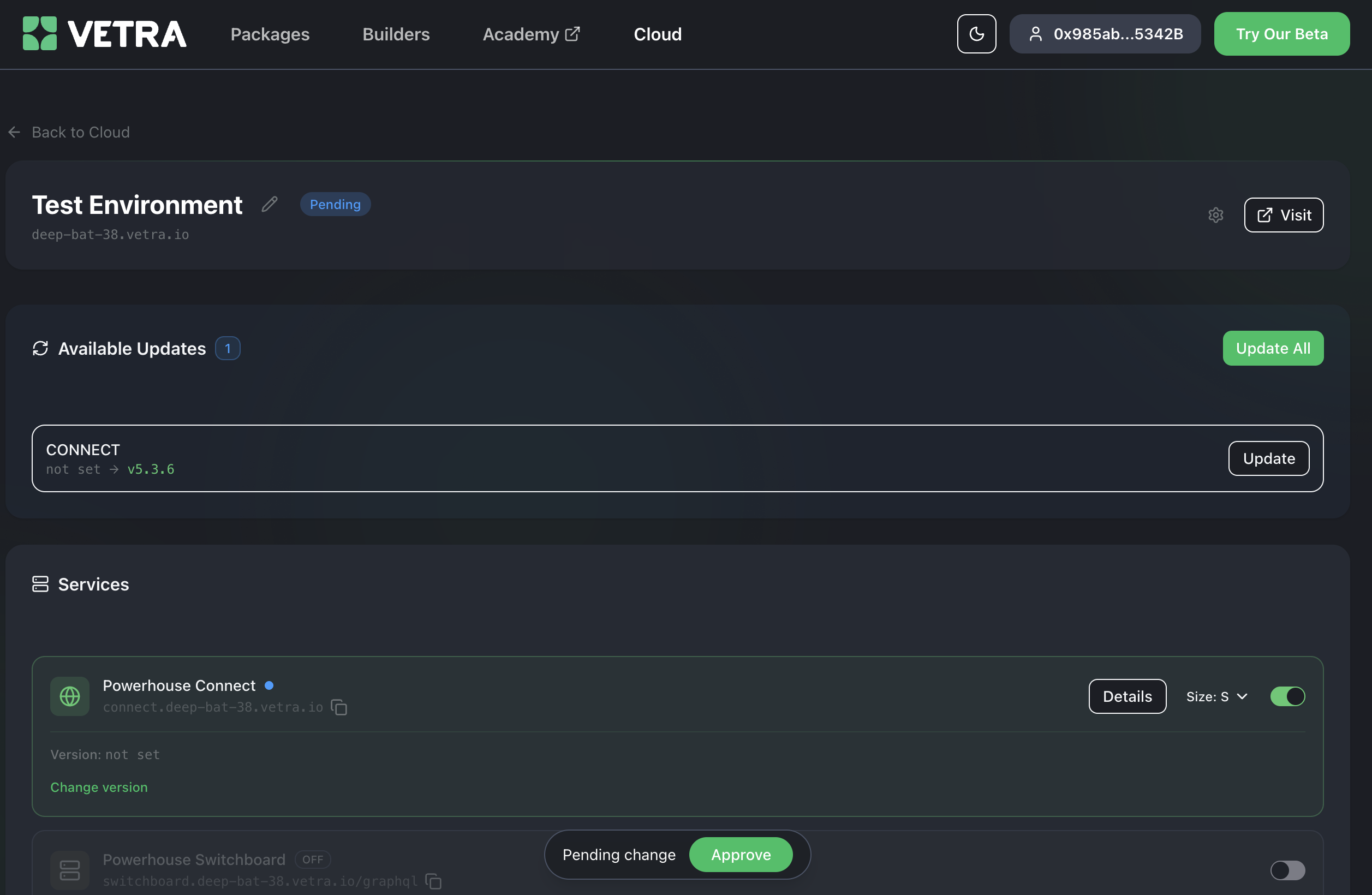Click the edit pencil next to Test Environment
Image resolution: width=1372 pixels, height=895 pixels.
pos(269,204)
